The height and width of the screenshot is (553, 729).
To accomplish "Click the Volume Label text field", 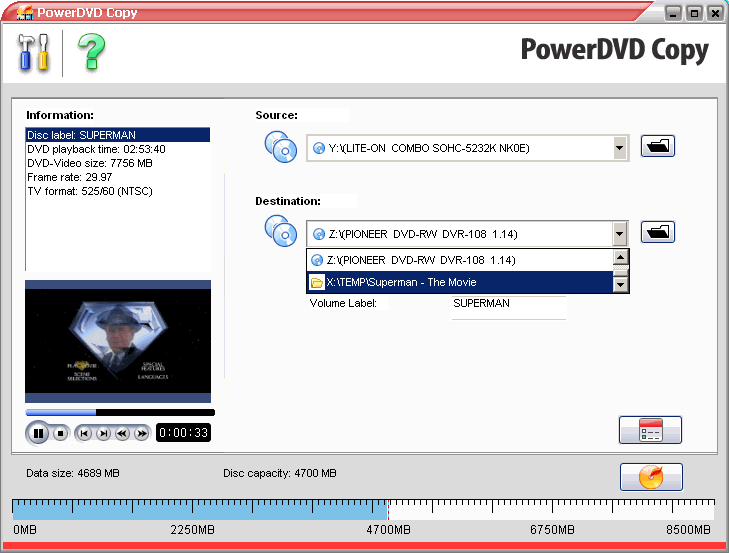I will pos(508,304).
